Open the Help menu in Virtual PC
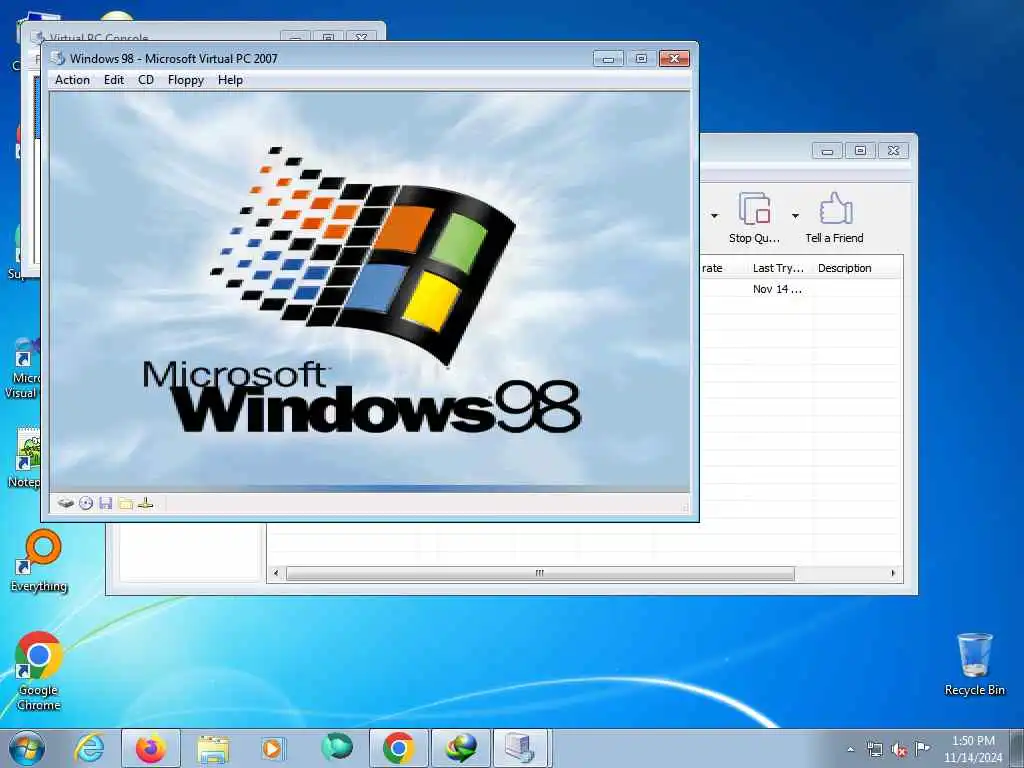 [231, 80]
